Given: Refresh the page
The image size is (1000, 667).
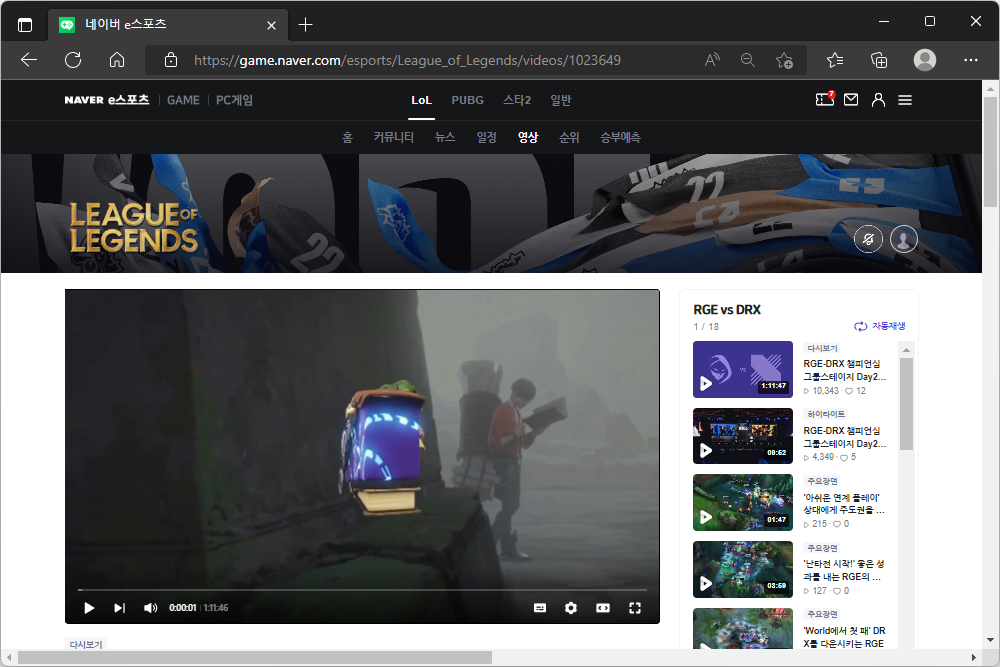Looking at the screenshot, I should click(x=73, y=60).
